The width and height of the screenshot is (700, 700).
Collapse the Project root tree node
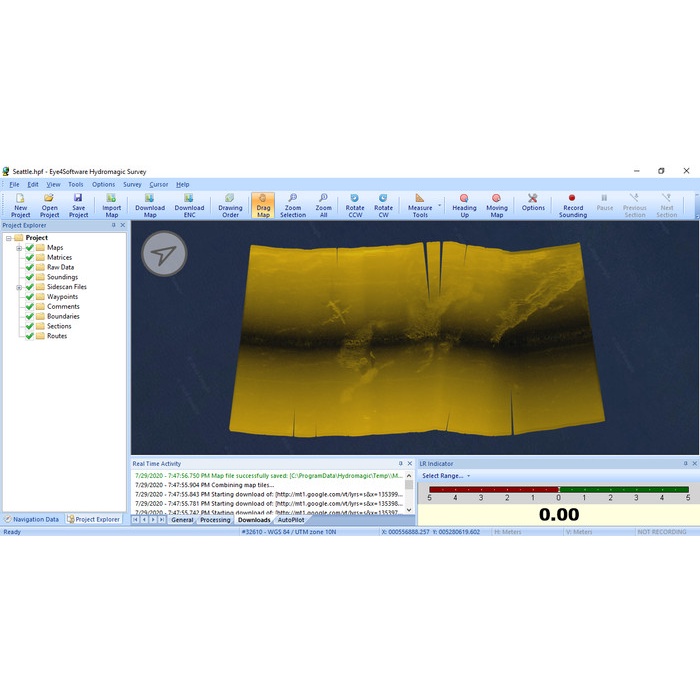pos(8,238)
